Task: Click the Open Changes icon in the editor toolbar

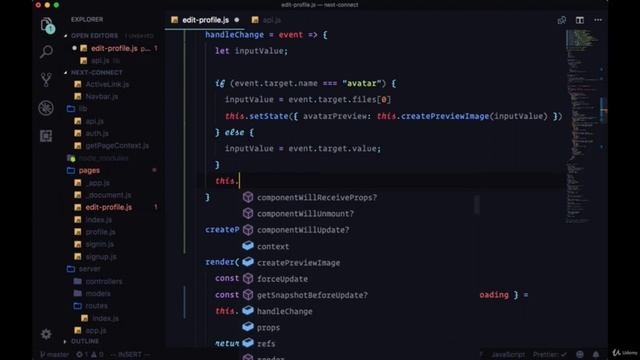Action: [x=562, y=20]
